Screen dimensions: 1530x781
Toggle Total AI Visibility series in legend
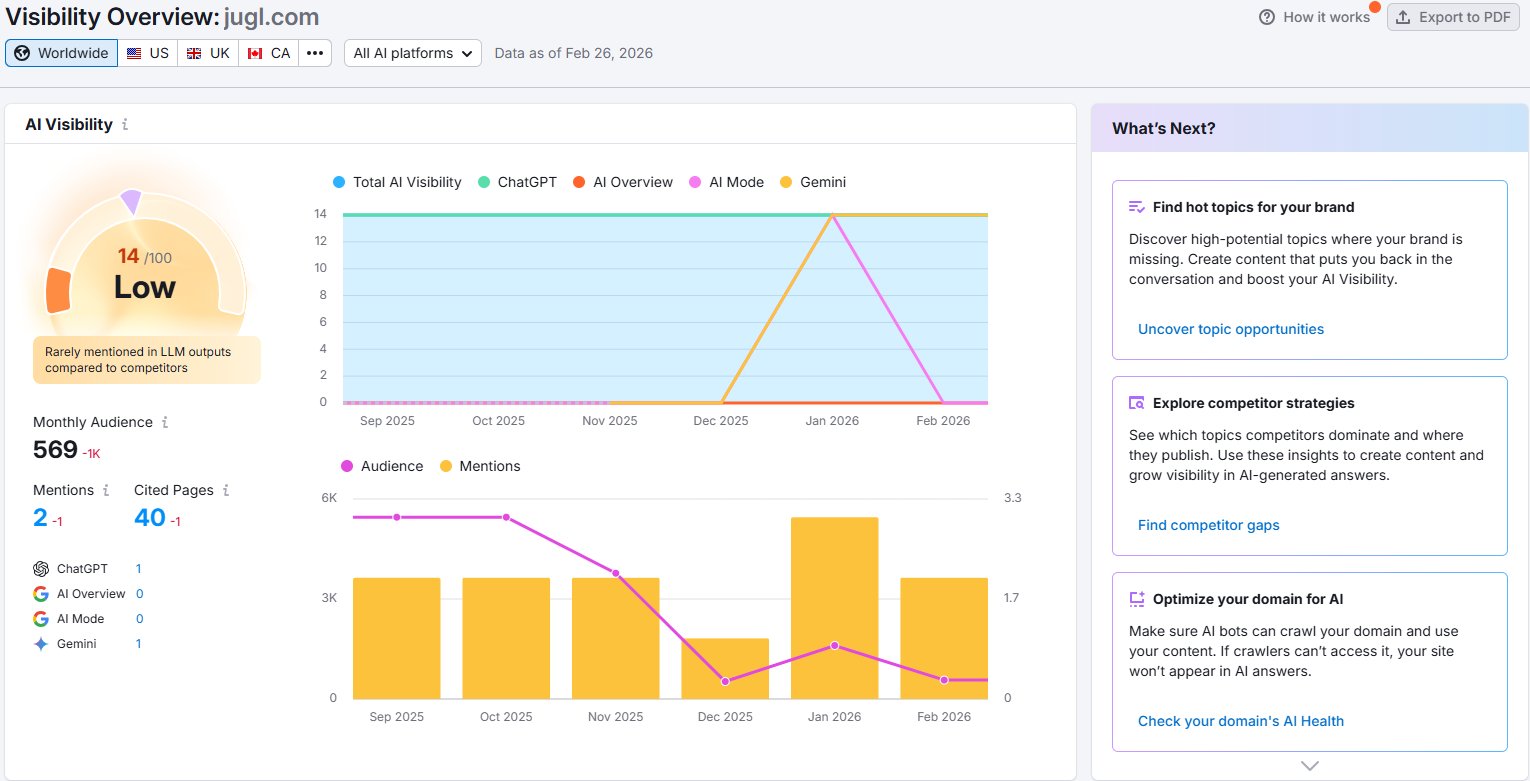(x=397, y=182)
